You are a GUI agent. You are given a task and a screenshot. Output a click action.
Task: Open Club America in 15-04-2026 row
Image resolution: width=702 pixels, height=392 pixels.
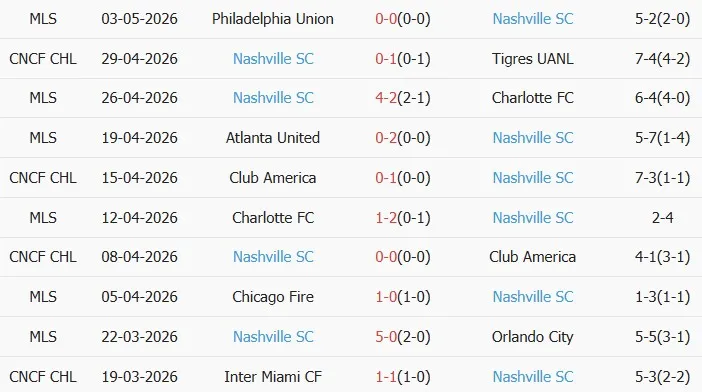[273, 178]
